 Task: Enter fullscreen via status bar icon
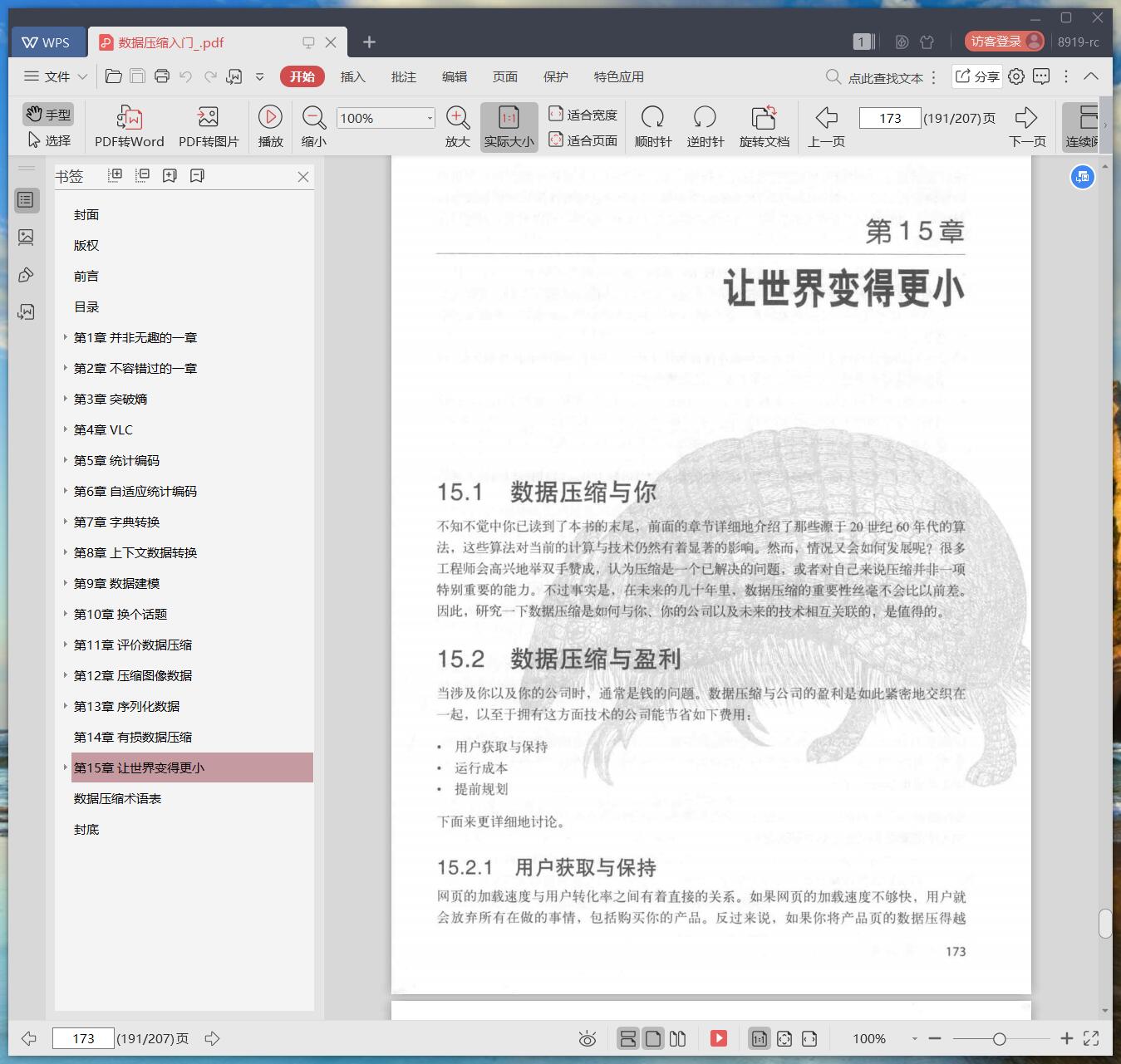[x=1092, y=1038]
